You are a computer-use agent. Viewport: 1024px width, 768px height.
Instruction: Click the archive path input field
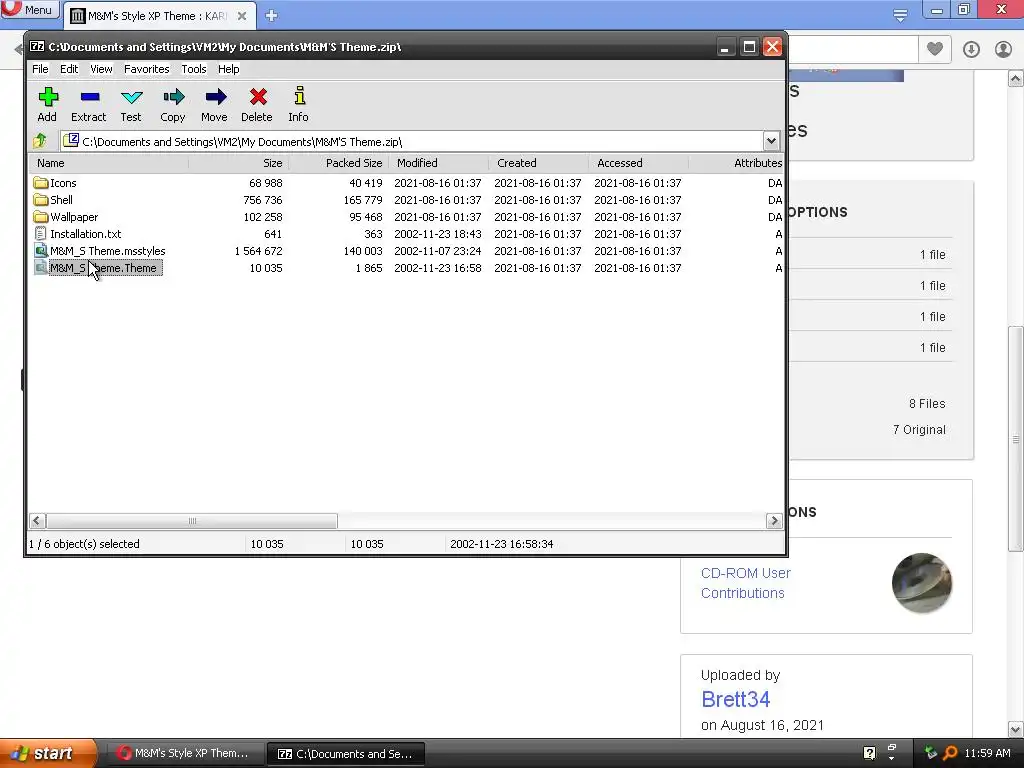[x=411, y=141]
